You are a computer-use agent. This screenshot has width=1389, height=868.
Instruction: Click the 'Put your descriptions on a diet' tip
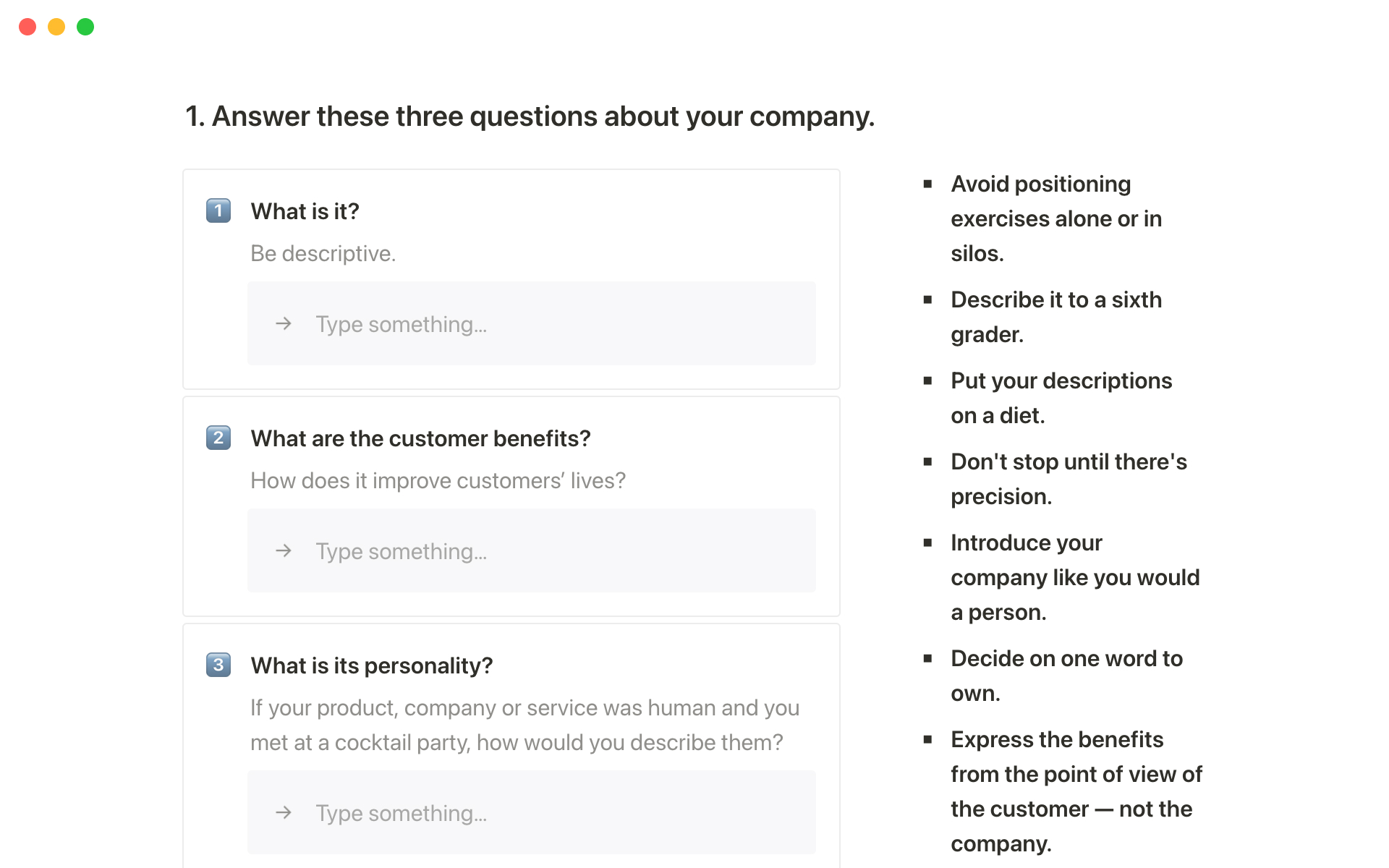click(x=1061, y=398)
